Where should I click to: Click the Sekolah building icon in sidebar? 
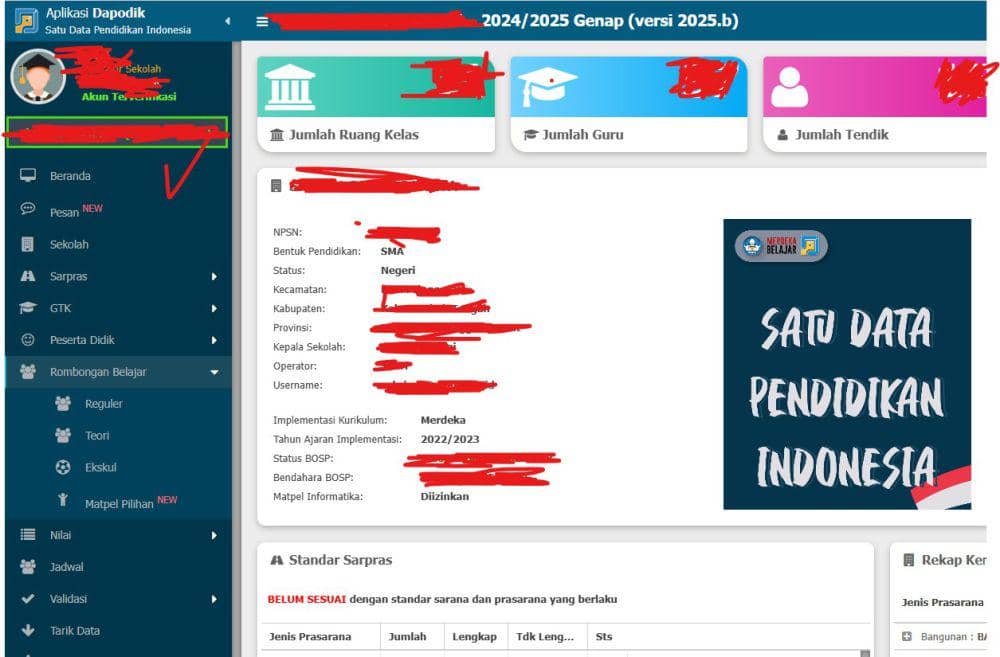click(x=27, y=244)
